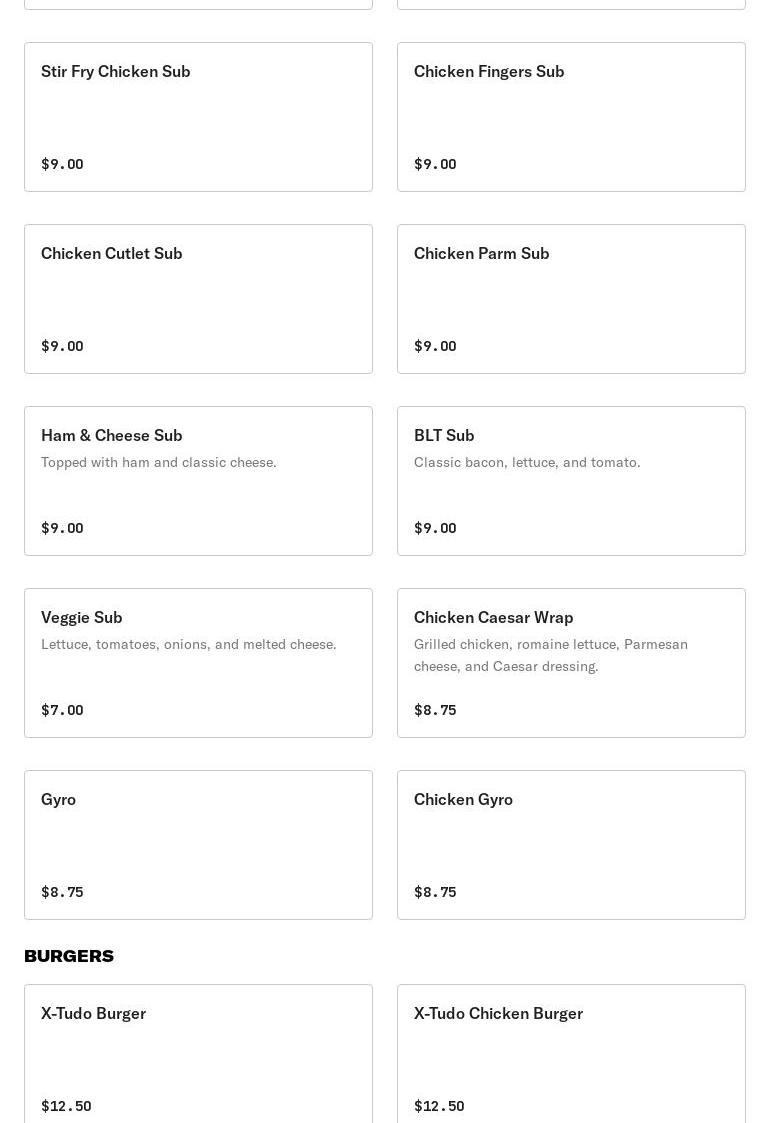Screen dimensions: 770x1123
Task: Select the Ham & Cheese Sub item
Action: (x=198, y=481)
